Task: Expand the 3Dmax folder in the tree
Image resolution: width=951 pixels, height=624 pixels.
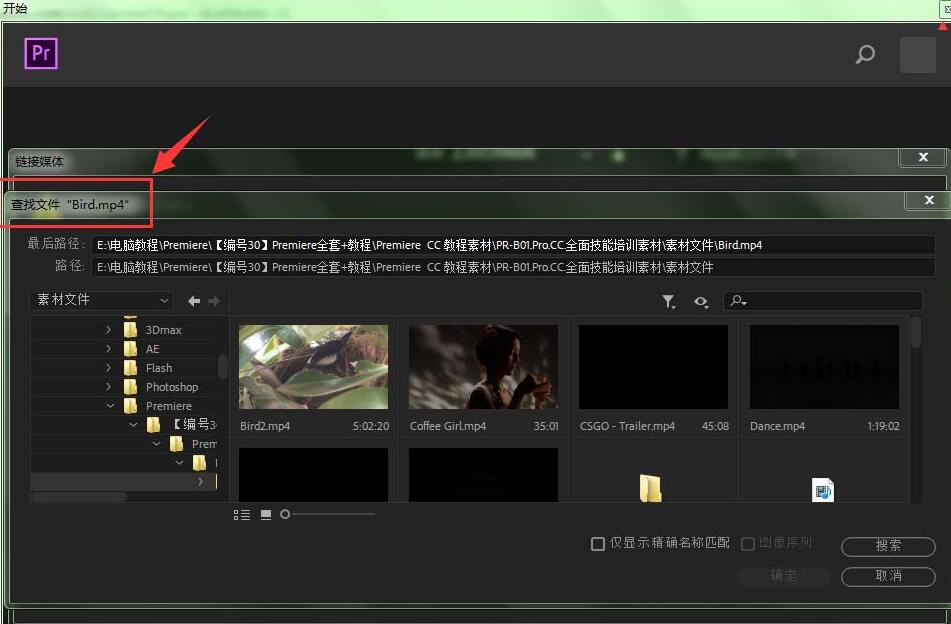Action: pyautogui.click(x=106, y=329)
